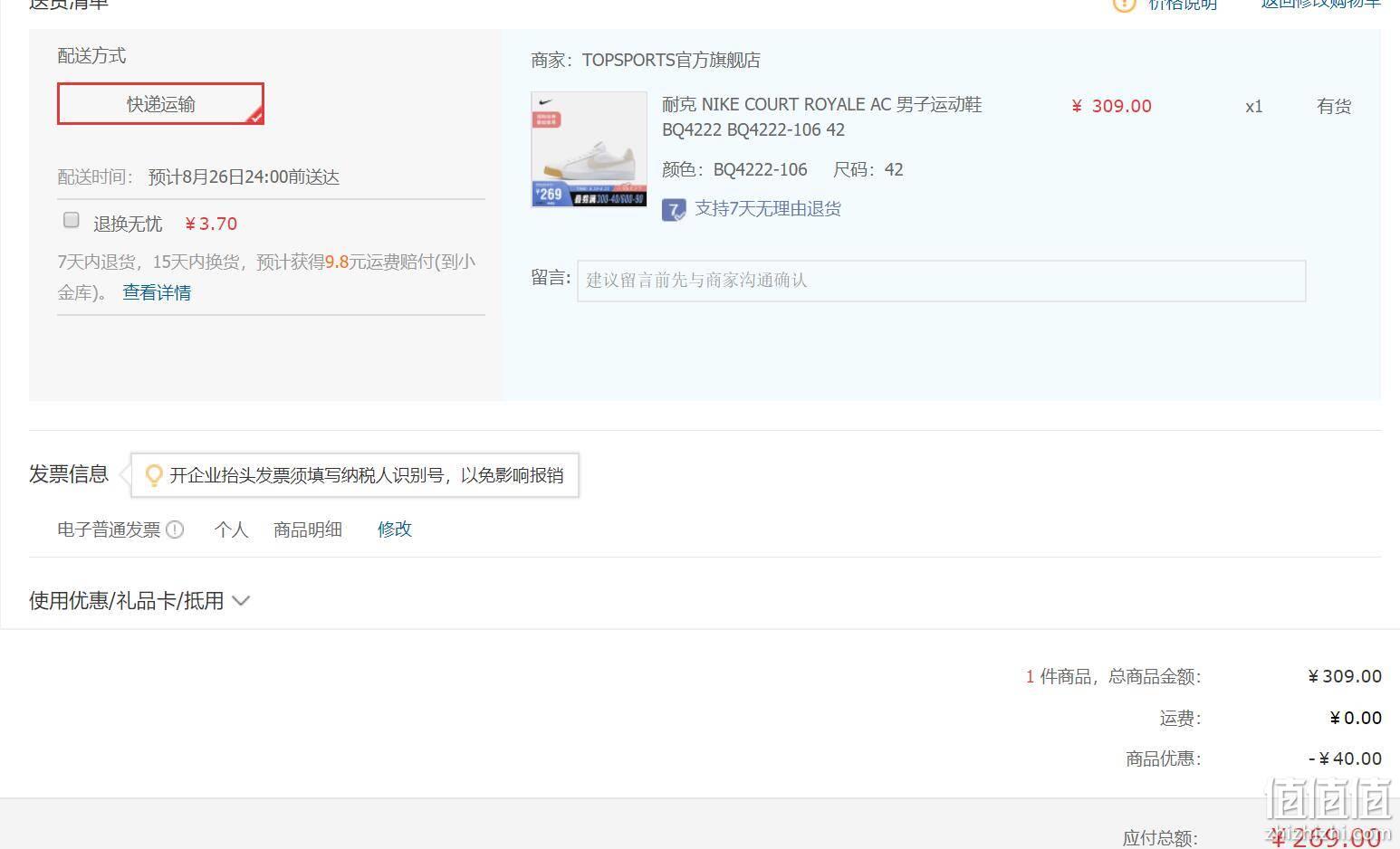Click the 电子普通发票 invoice type text

click(x=109, y=529)
